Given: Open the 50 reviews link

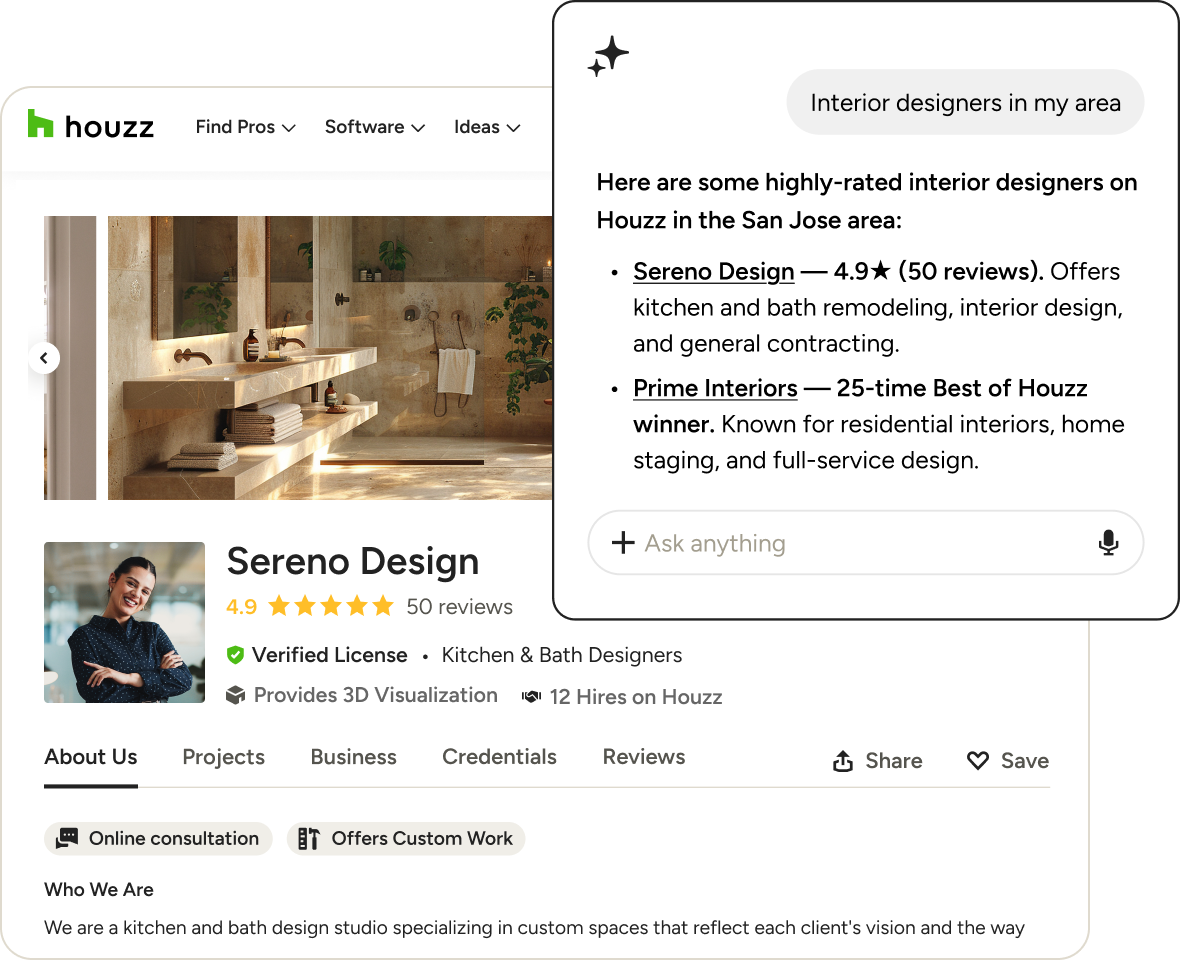Looking at the screenshot, I should tap(459, 606).
